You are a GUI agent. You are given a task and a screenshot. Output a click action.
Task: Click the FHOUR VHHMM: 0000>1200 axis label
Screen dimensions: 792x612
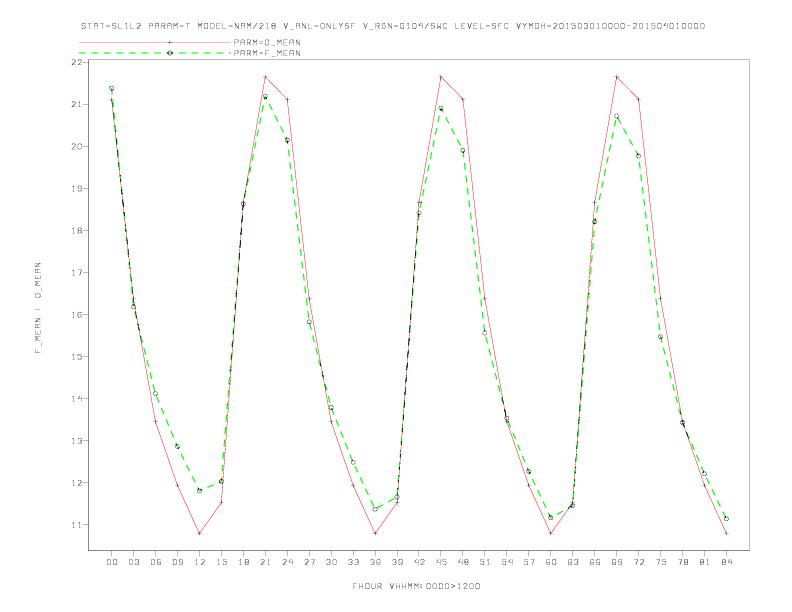pos(416,586)
